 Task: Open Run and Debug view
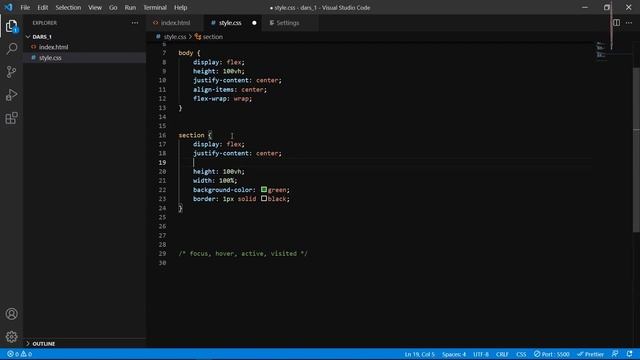[x=11, y=95]
